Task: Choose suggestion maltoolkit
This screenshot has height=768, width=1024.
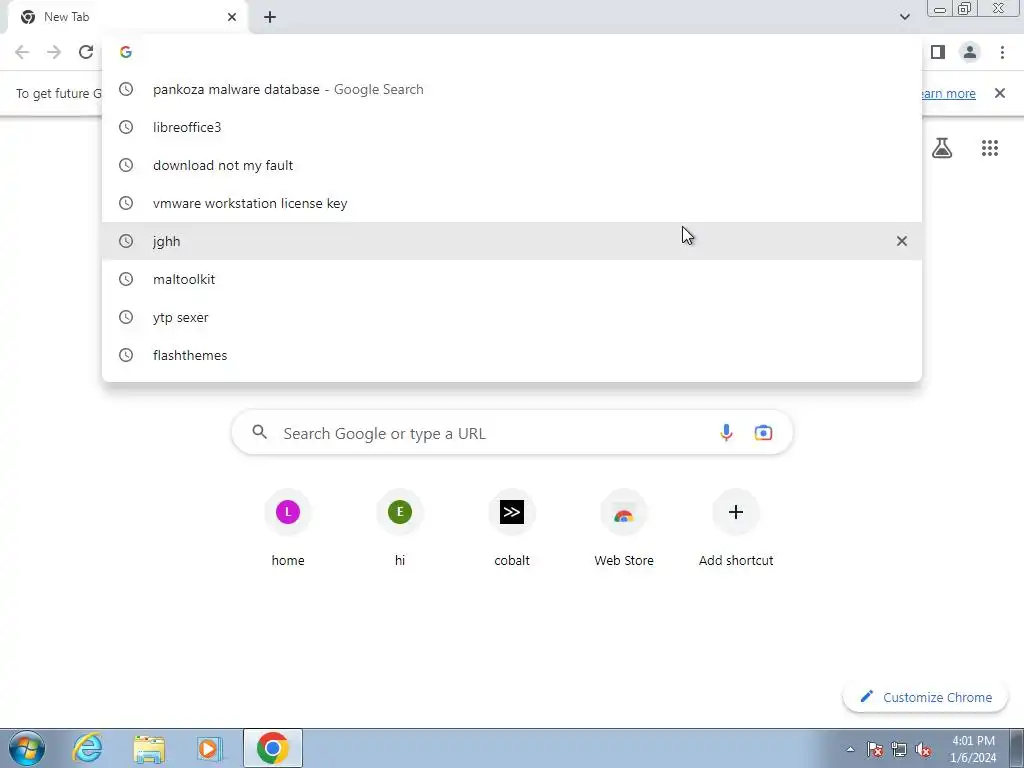Action: (512, 279)
